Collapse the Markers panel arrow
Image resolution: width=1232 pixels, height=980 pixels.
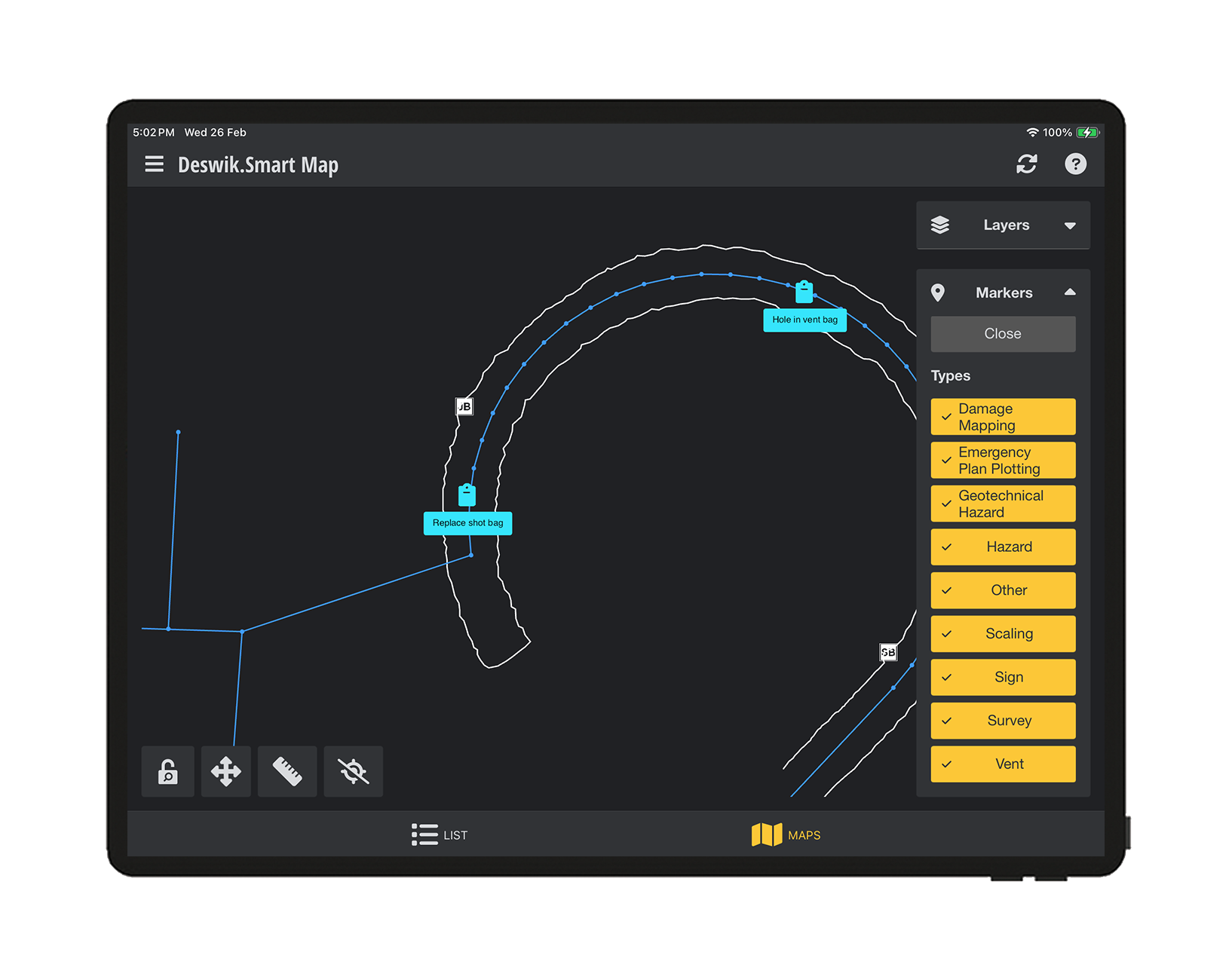(1069, 292)
